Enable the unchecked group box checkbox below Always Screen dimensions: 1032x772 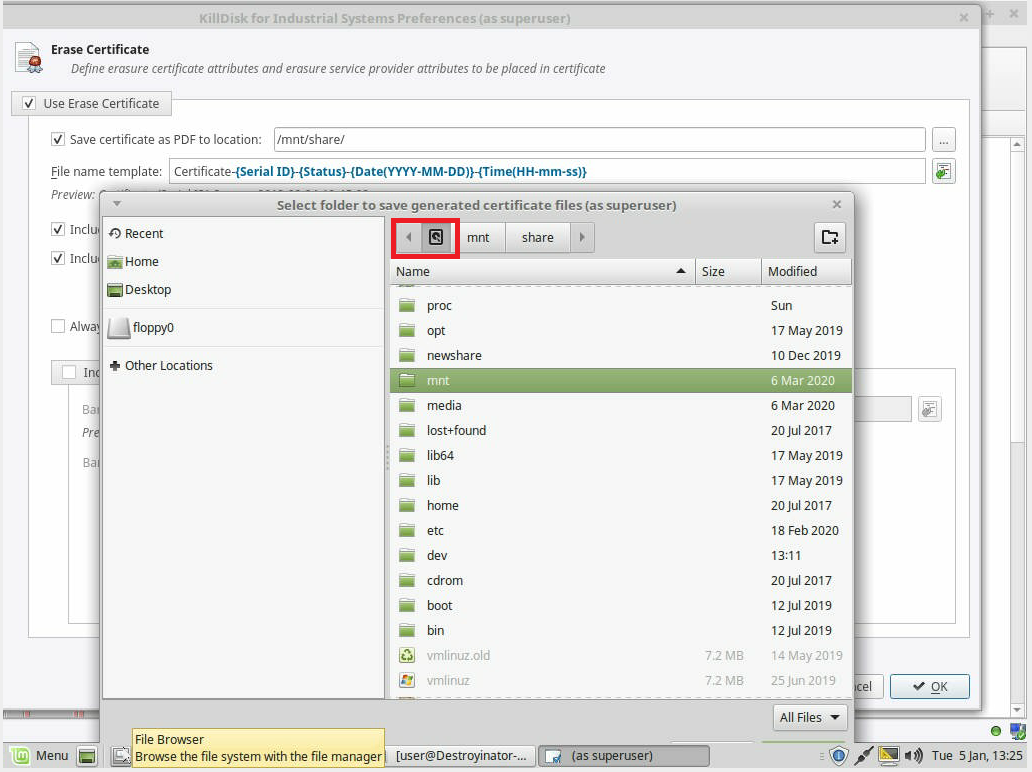pyautogui.click(x=69, y=373)
